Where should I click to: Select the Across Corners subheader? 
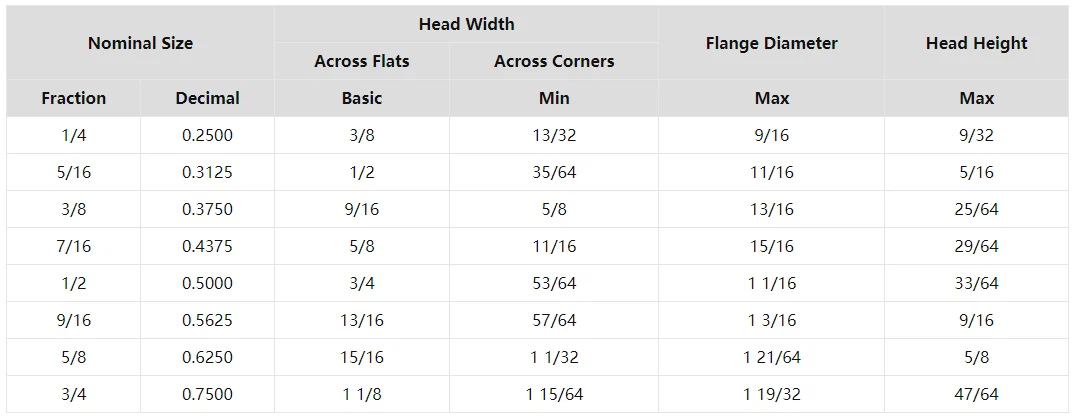pos(554,61)
